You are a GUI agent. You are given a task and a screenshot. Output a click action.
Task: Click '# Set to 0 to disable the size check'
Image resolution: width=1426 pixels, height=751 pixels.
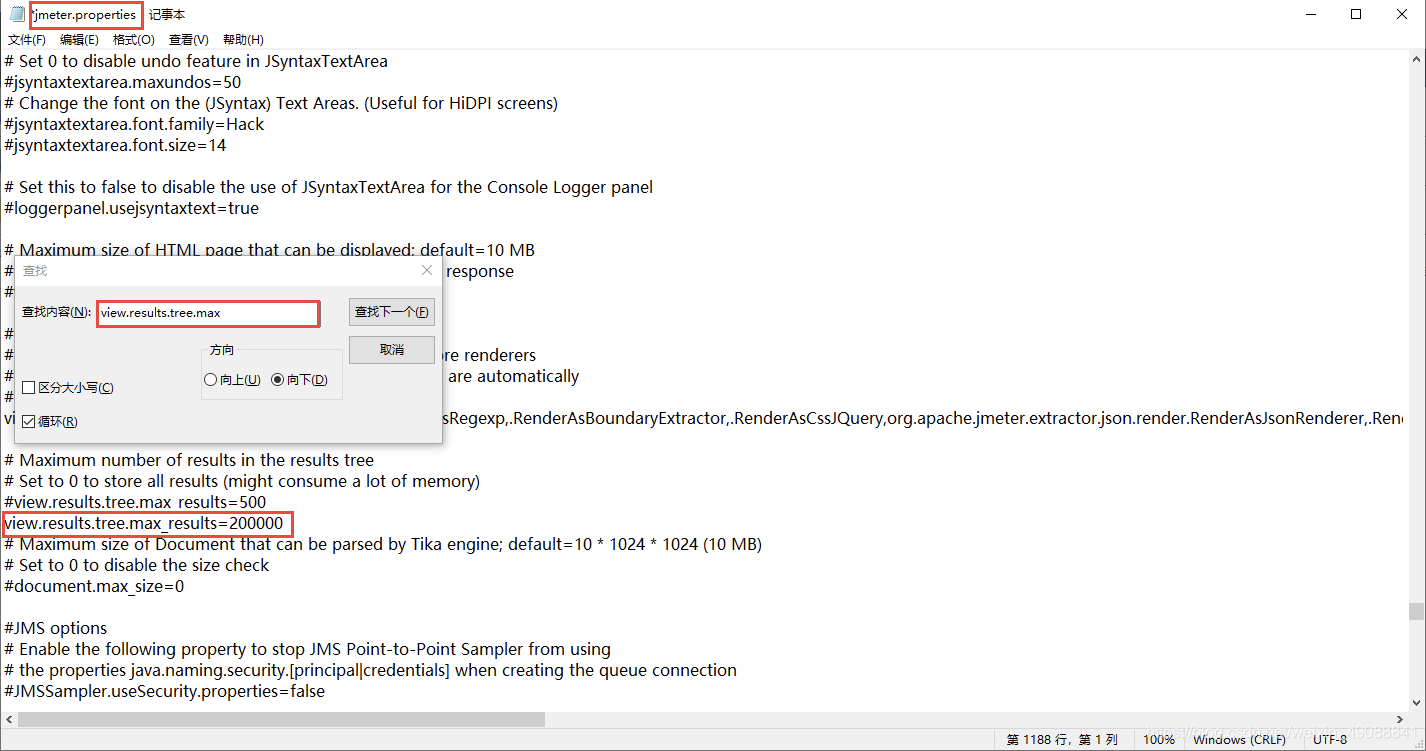tap(137, 565)
